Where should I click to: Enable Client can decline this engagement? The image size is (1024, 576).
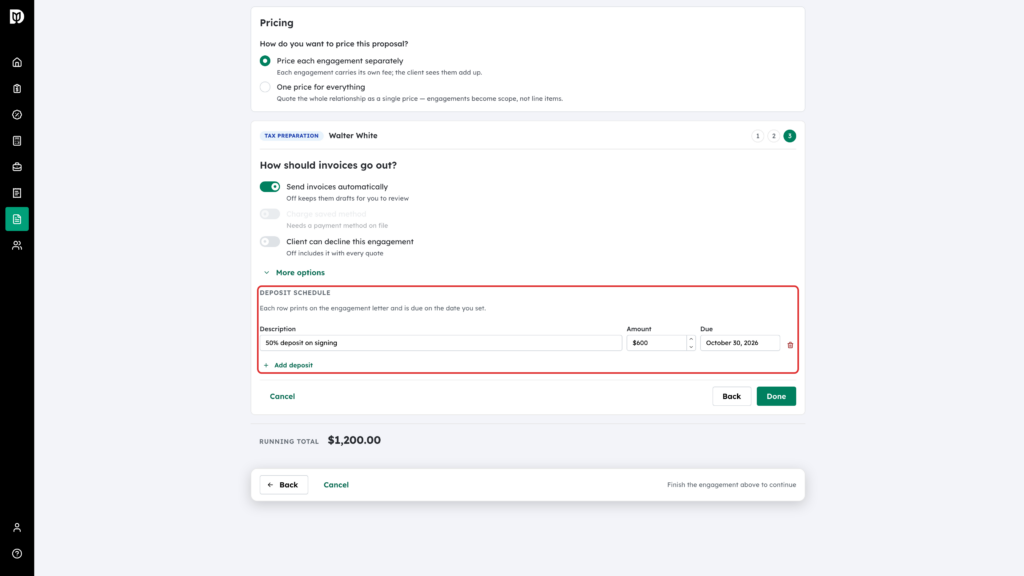tap(270, 242)
